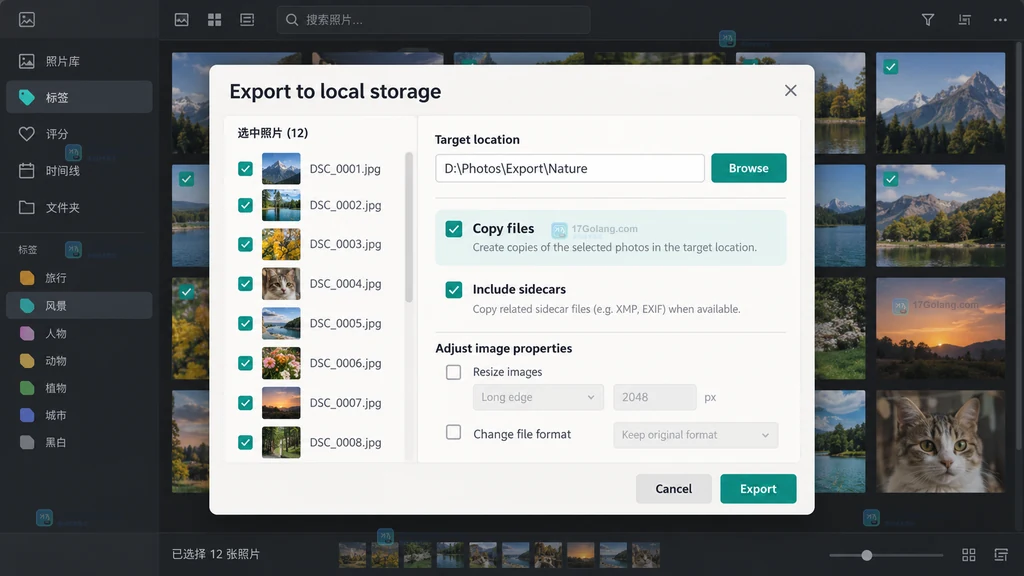The image size is (1024, 576).
Task: Open 时间线 timeline section
Action: [79, 170]
